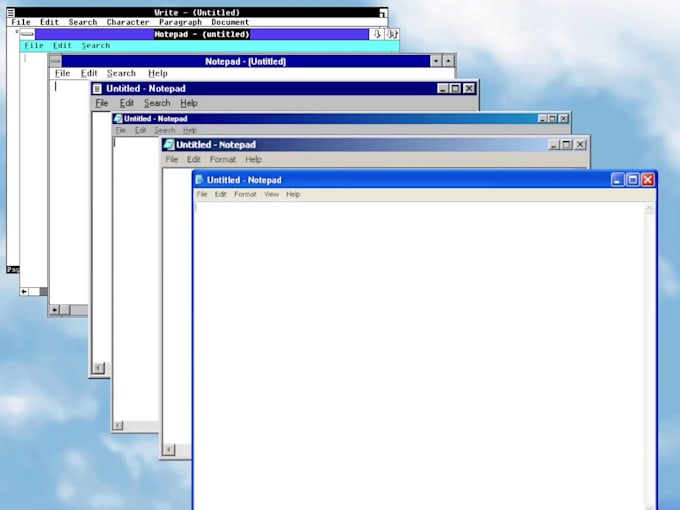Click the white text area of Windows XP Notepad
Viewport: 680px width, 510px height.
click(x=420, y=356)
